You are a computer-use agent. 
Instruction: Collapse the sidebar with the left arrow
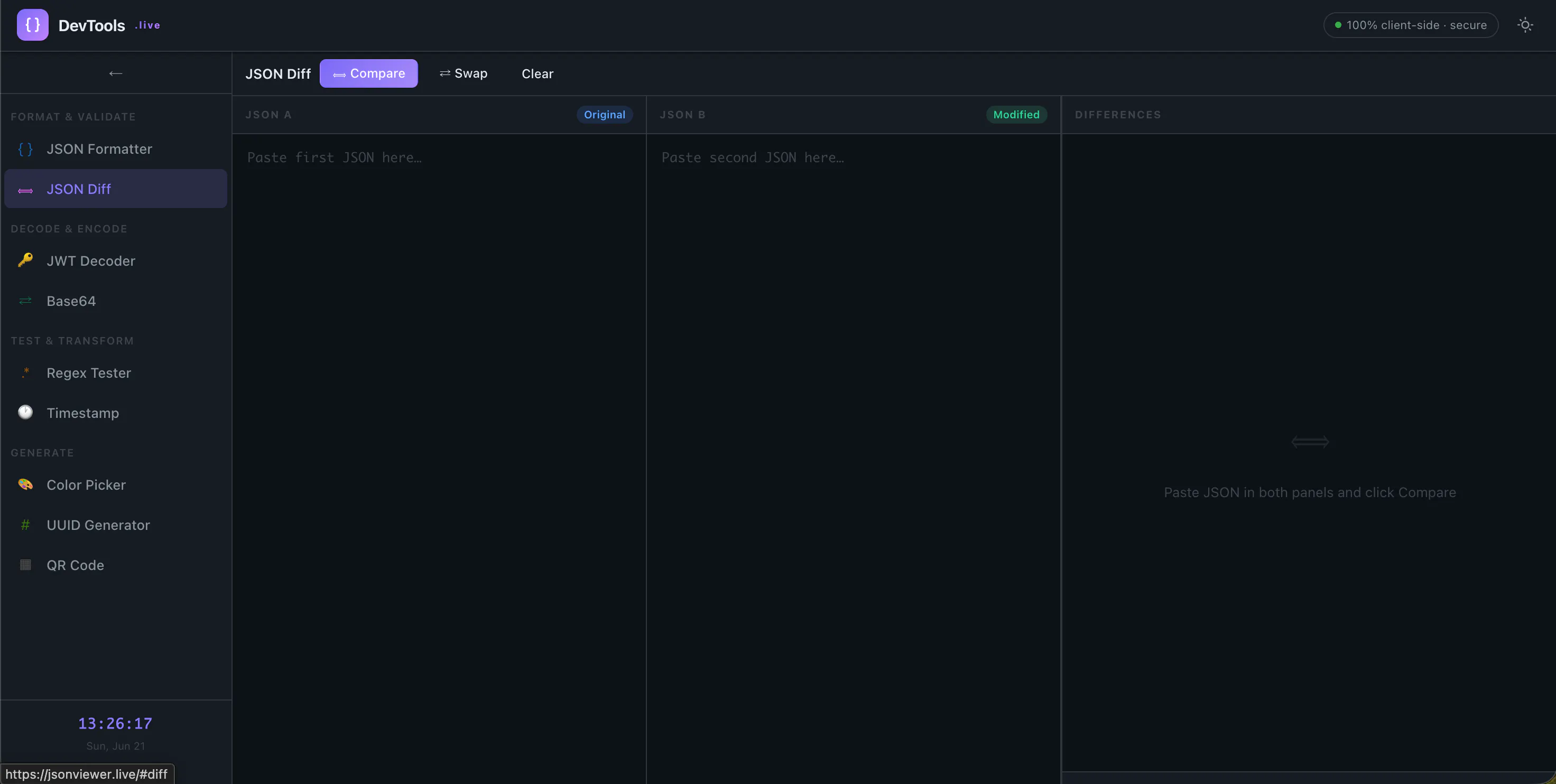(x=115, y=73)
